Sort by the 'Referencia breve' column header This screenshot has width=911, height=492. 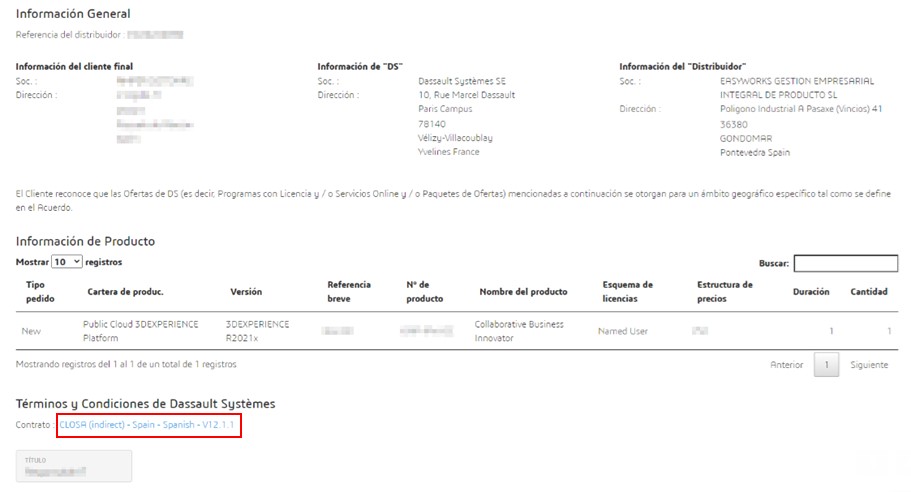(x=349, y=292)
